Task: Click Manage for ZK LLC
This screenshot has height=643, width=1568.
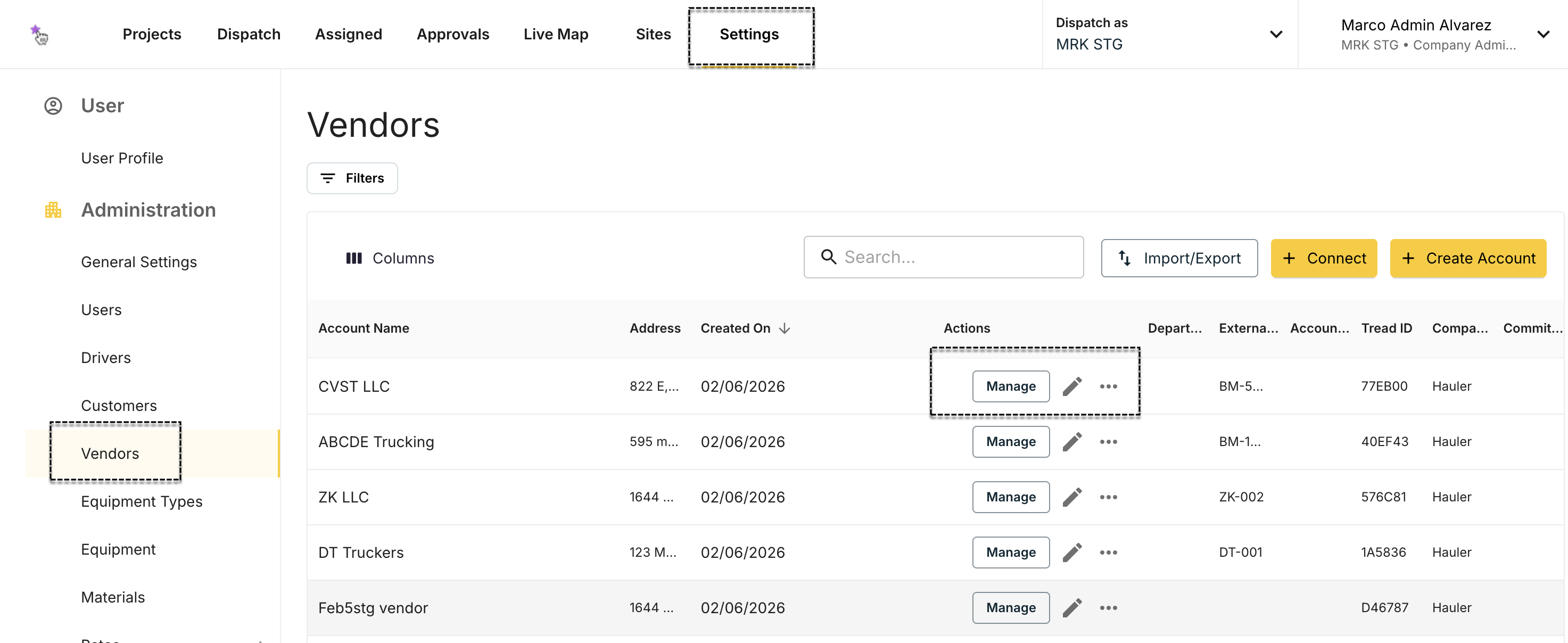Action: tap(1010, 498)
